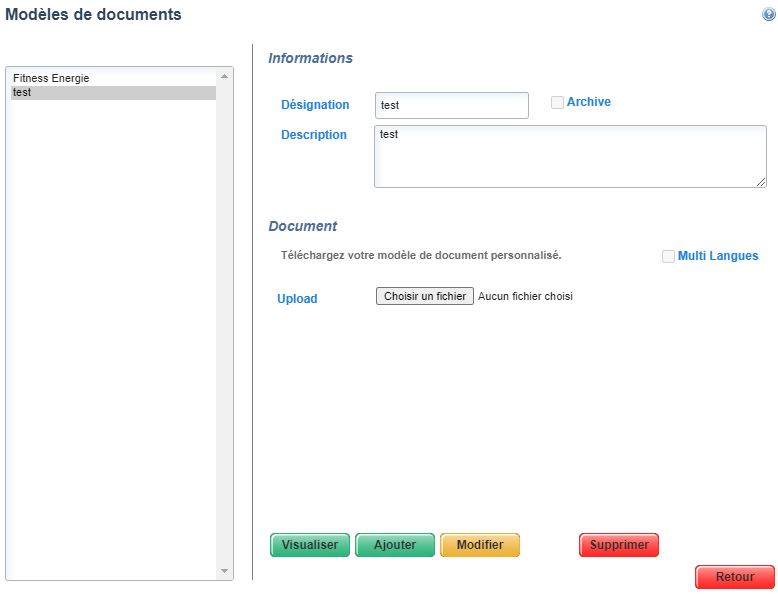Tick the Archive checkbox
Viewport: 778px width, 599px height.
pyautogui.click(x=558, y=102)
